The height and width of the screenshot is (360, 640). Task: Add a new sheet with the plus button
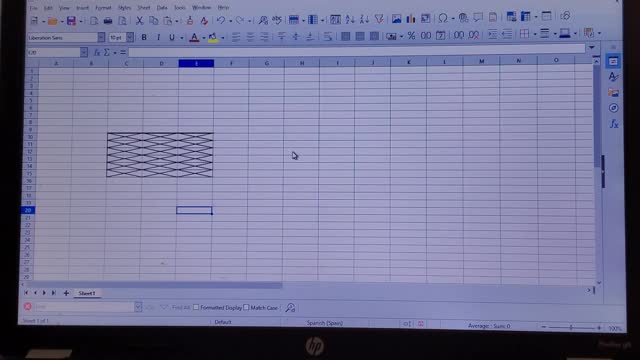(x=66, y=293)
